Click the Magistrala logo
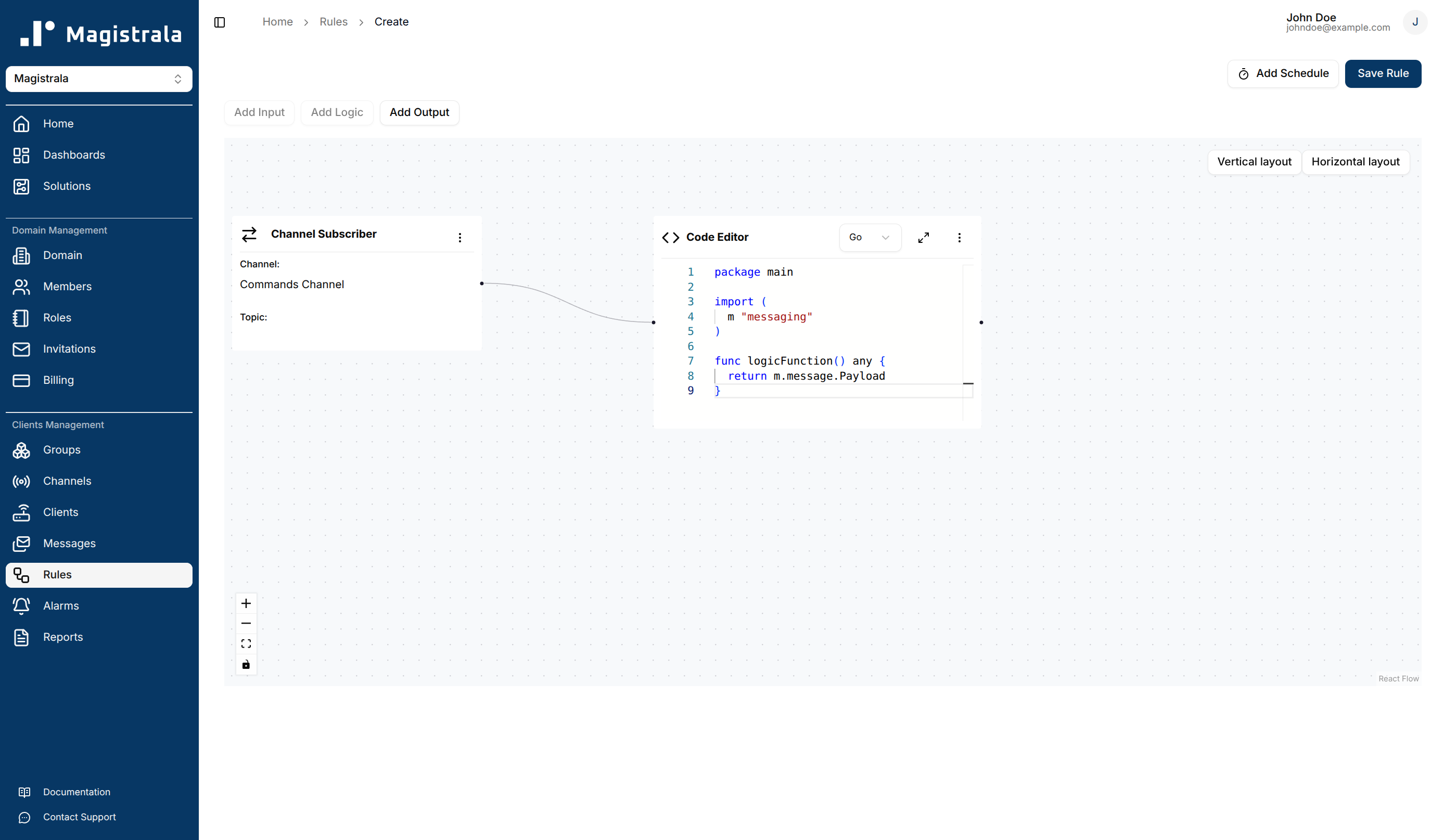 [x=101, y=34]
